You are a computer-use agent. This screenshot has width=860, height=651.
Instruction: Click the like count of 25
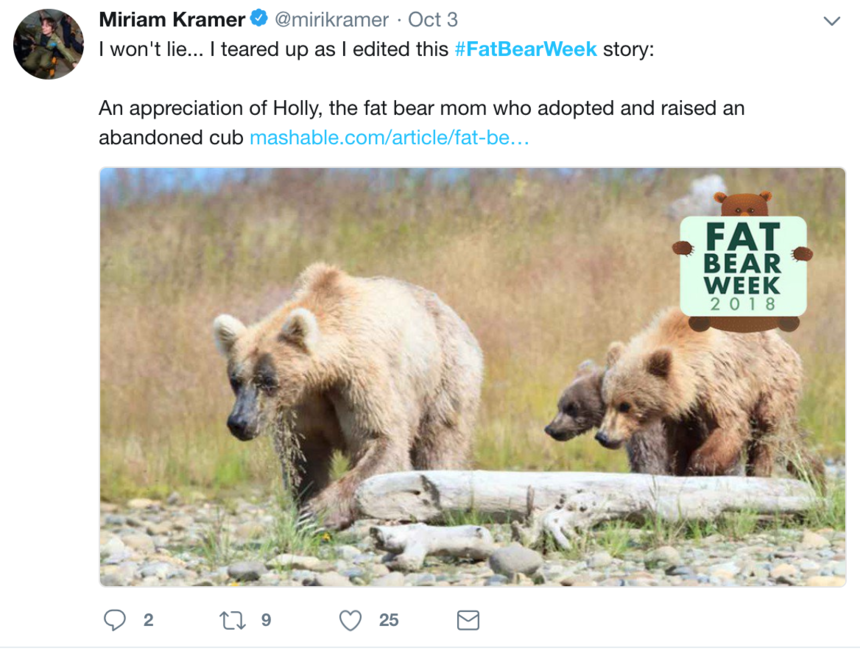(388, 620)
